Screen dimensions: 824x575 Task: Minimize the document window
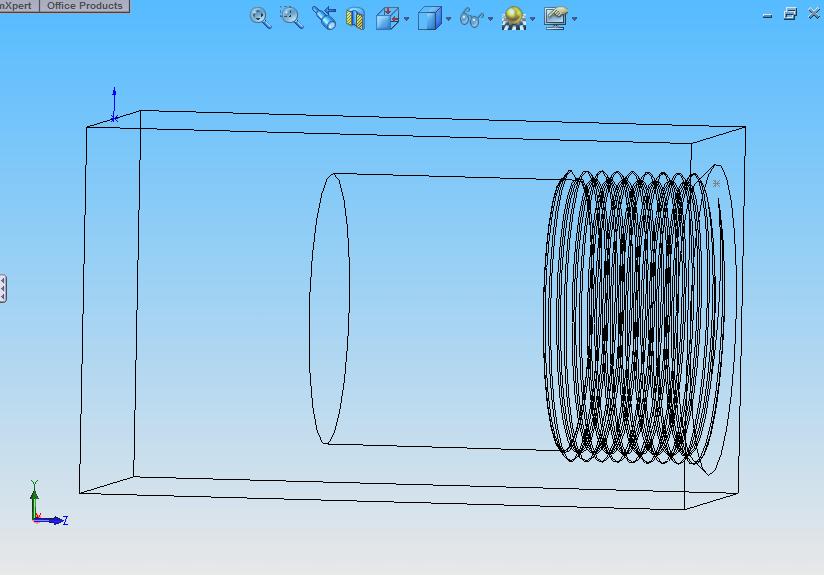pos(767,16)
